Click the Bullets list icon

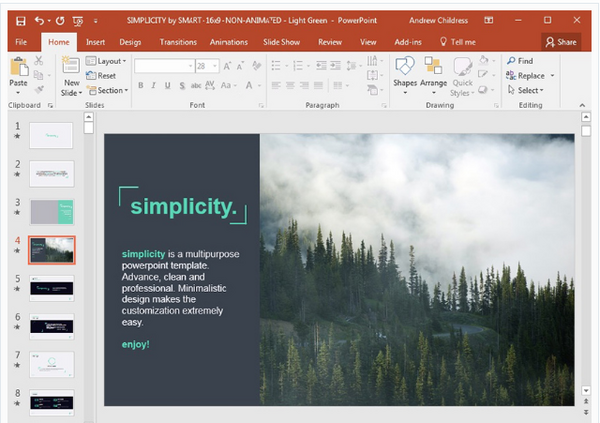276,66
